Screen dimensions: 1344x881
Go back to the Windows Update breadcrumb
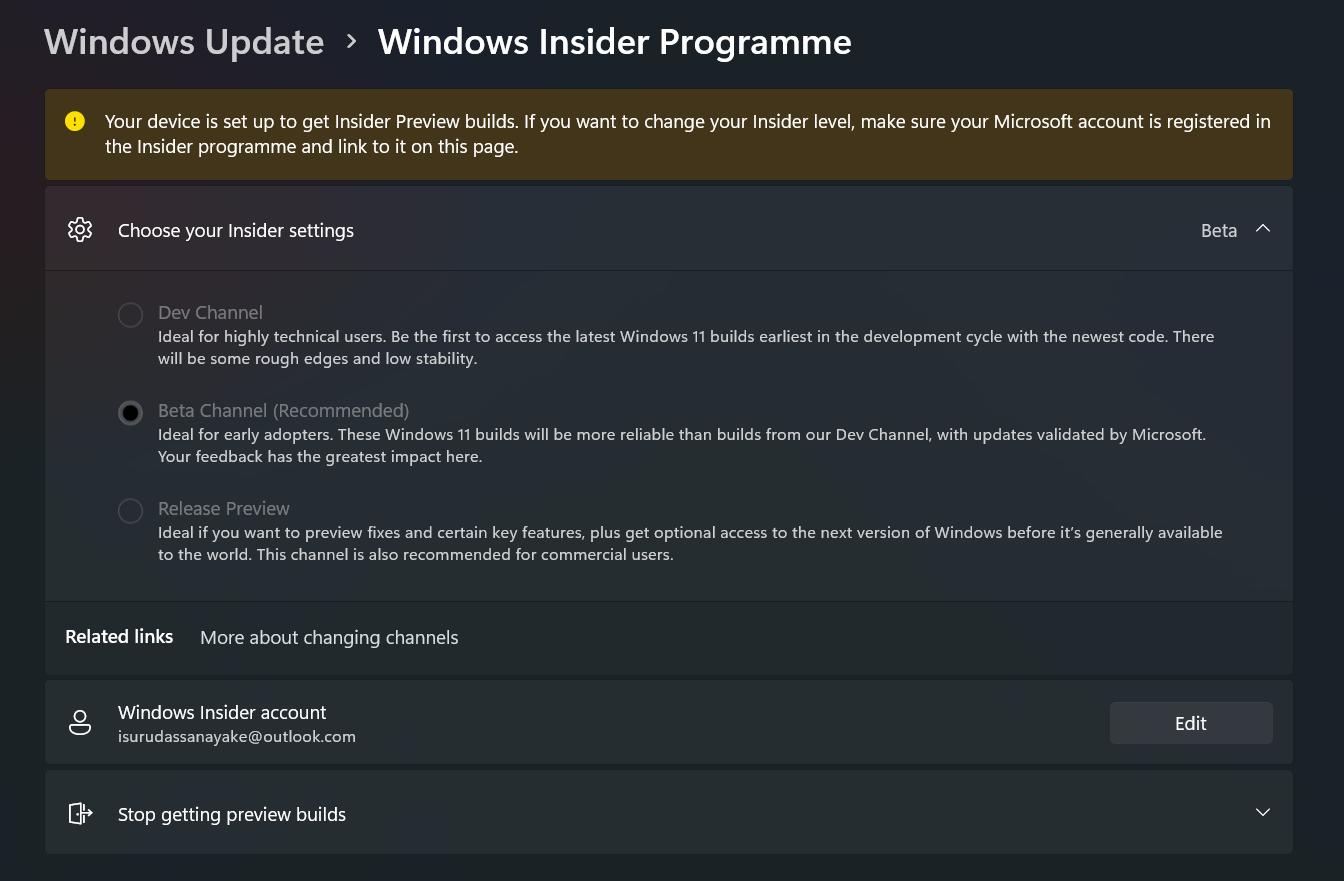pos(184,42)
